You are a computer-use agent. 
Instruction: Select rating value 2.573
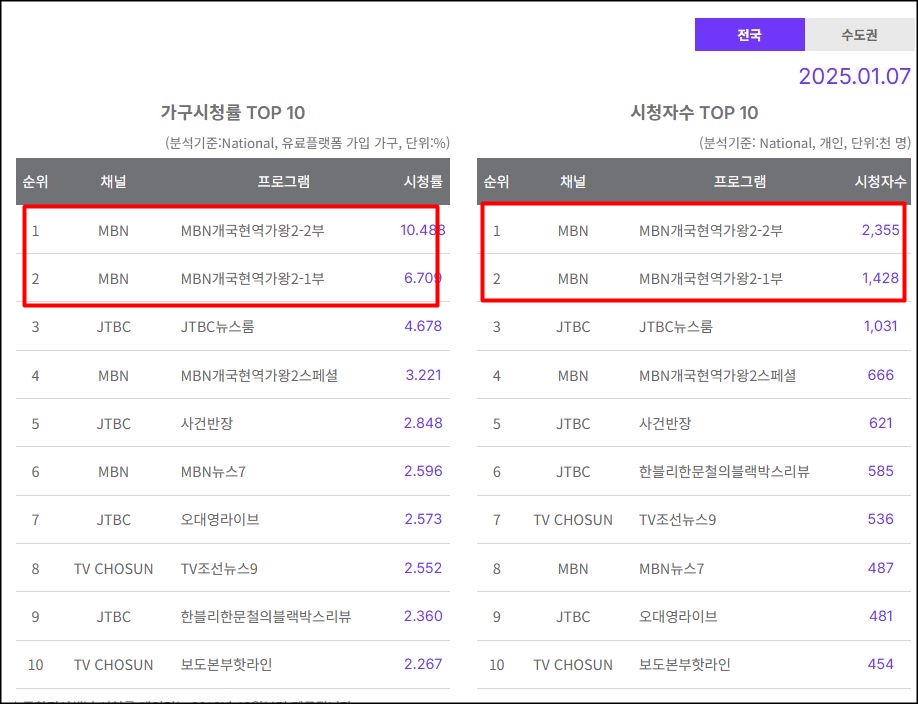click(423, 519)
